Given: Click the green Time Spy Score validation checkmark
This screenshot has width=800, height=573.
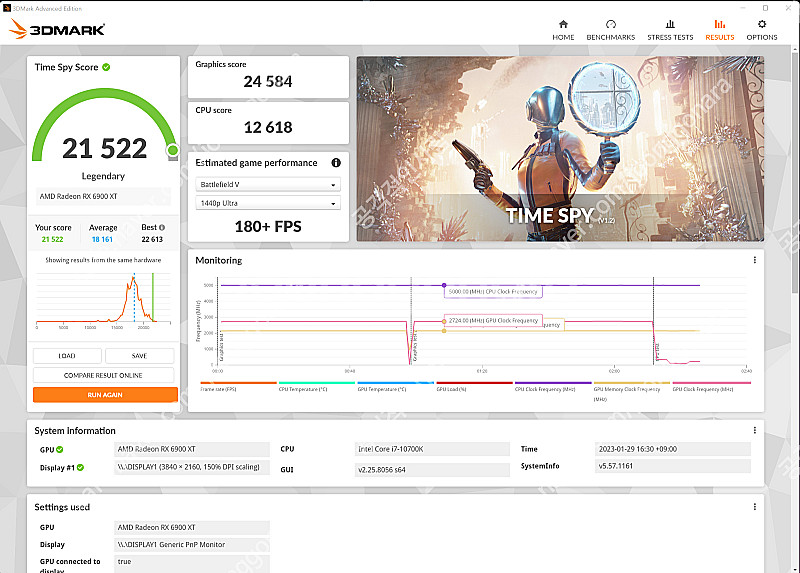Looking at the screenshot, I should pos(106,67).
